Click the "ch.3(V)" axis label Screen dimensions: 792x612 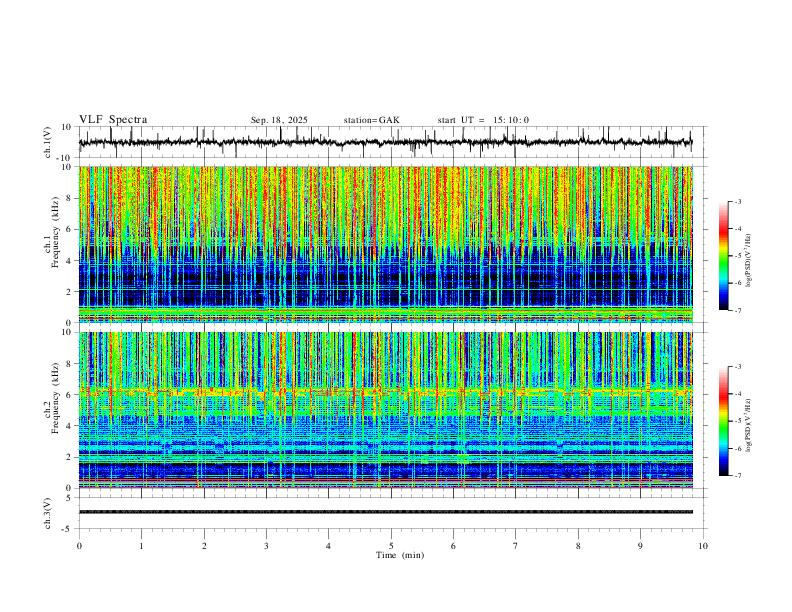coord(48,513)
